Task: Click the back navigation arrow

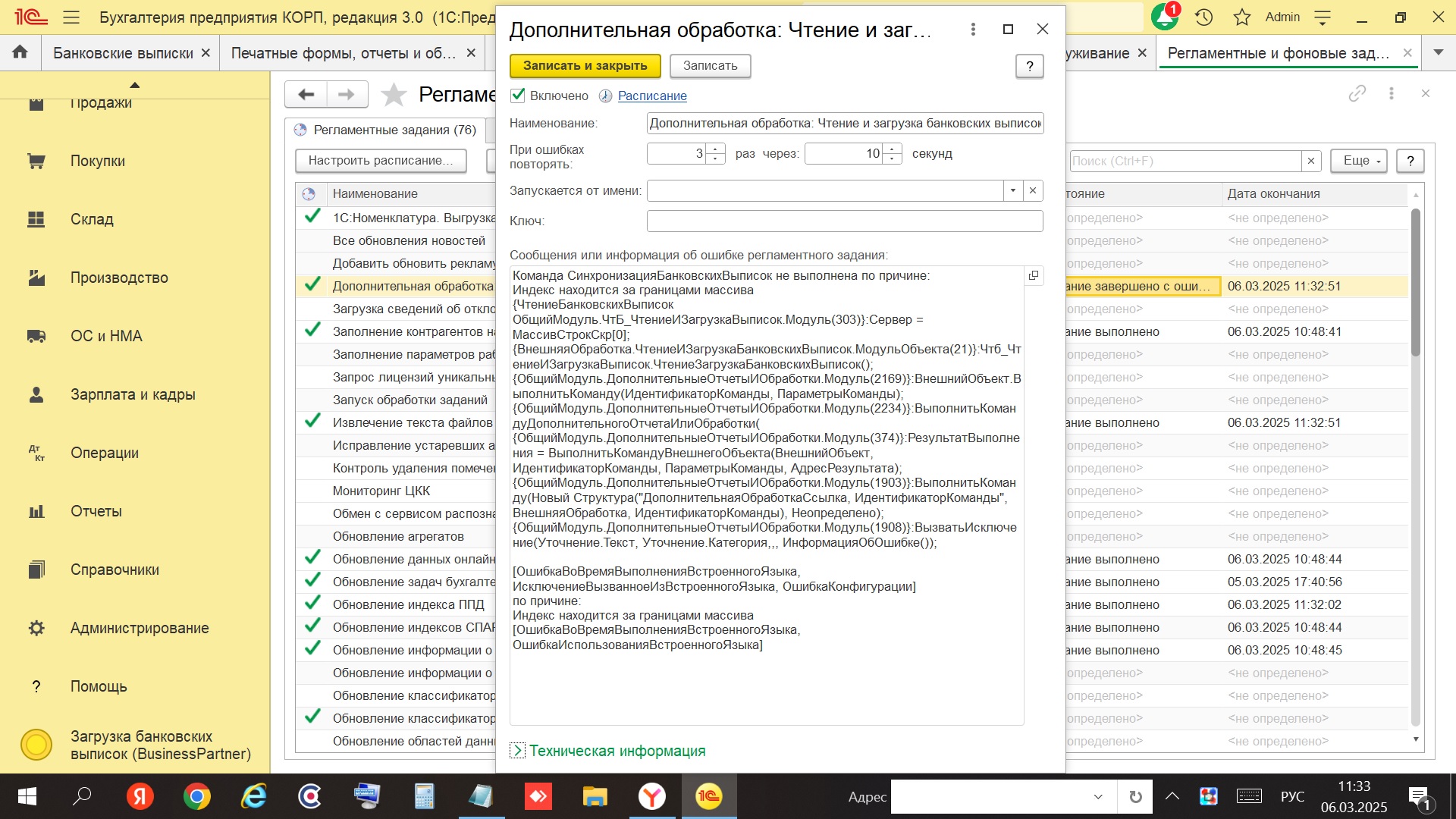Action: click(306, 94)
